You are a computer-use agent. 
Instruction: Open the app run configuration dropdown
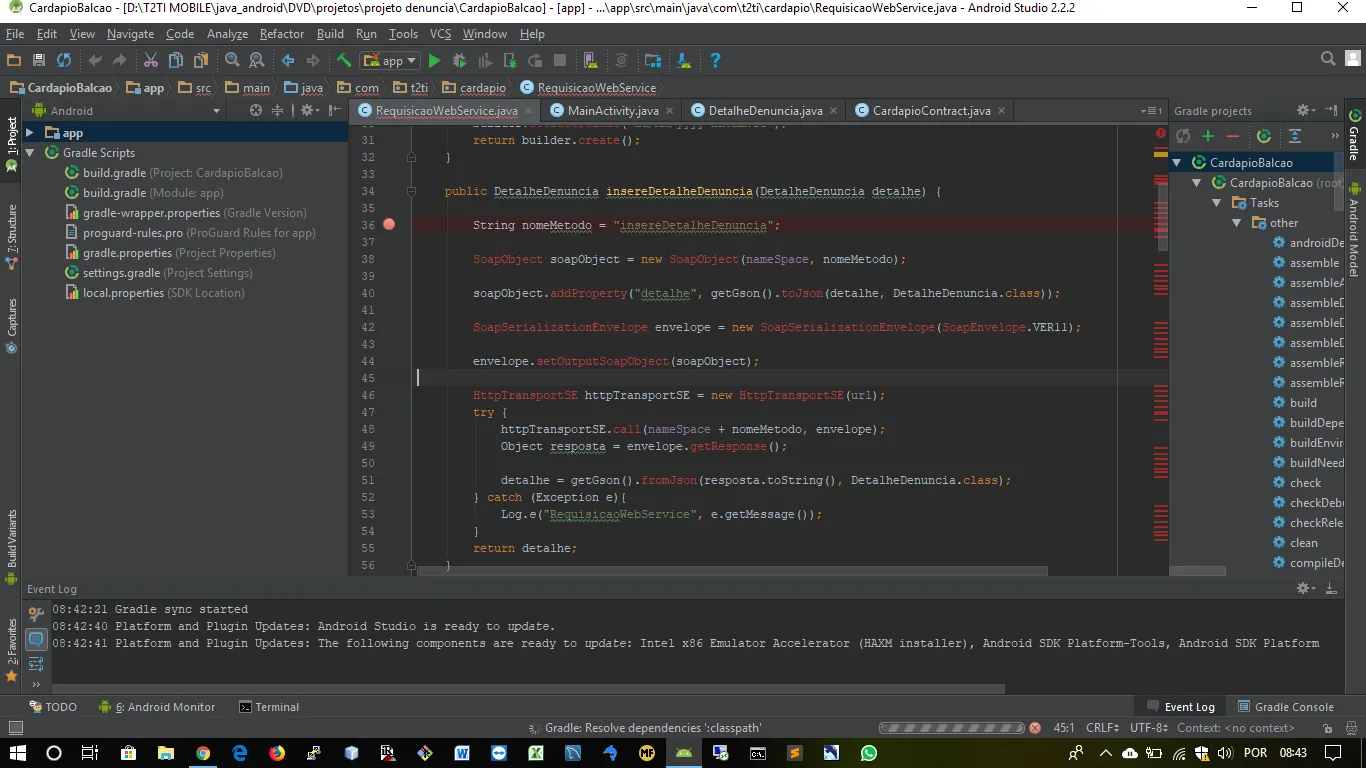coord(391,61)
